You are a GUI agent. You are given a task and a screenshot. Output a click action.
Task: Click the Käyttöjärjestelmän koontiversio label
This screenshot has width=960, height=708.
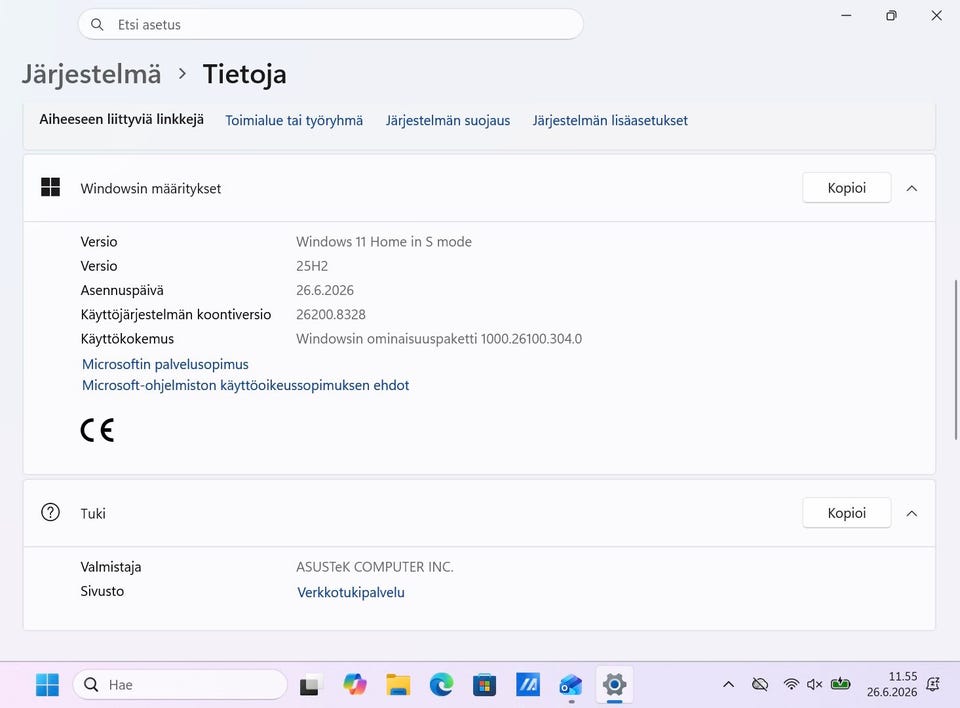[x=176, y=315]
